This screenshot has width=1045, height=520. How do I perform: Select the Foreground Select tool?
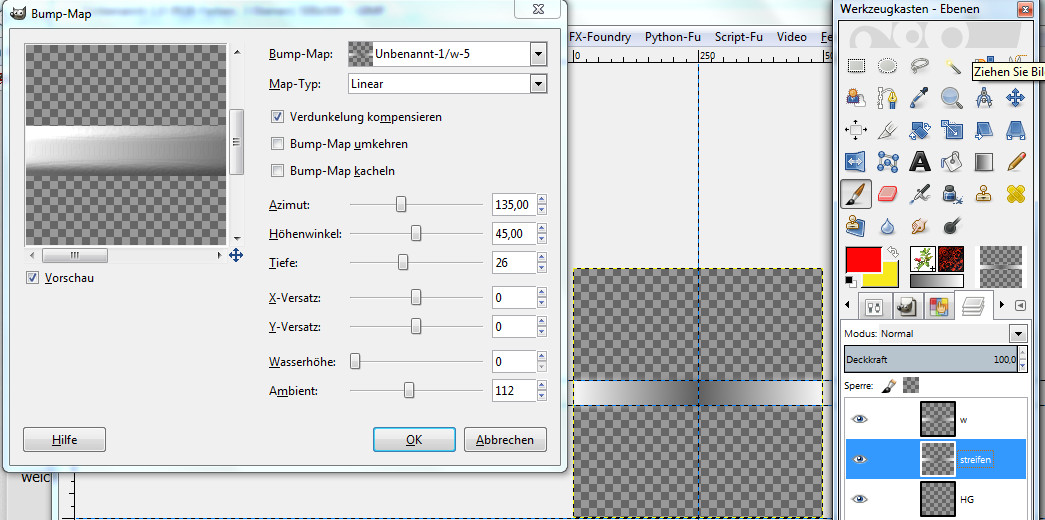(x=855, y=99)
